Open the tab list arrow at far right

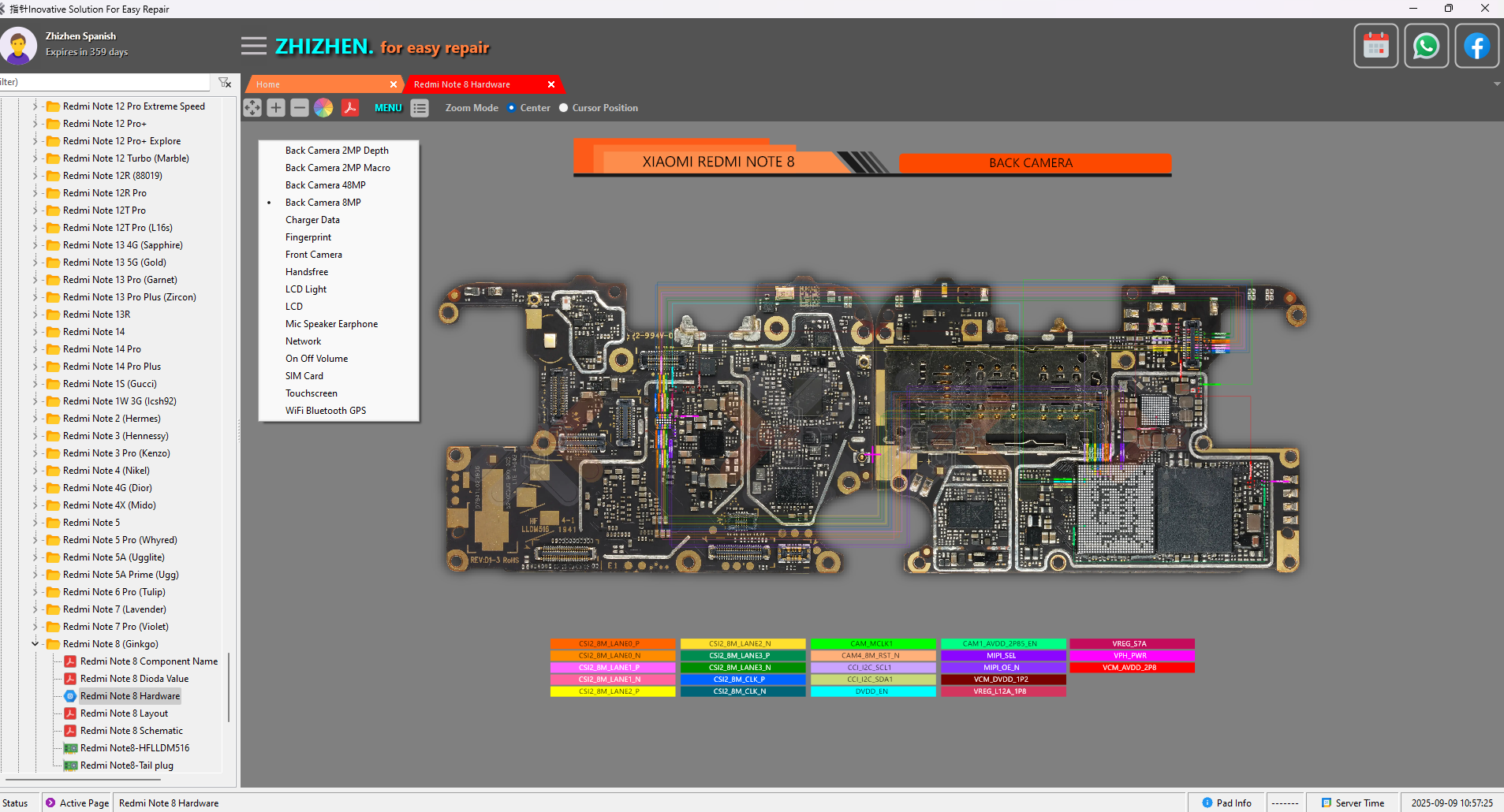pos(1497,84)
